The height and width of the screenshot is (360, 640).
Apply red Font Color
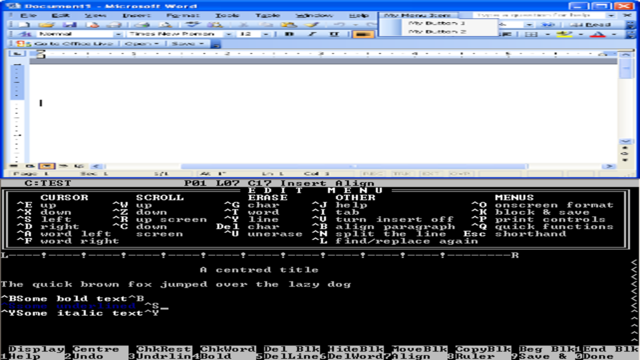[598, 34]
